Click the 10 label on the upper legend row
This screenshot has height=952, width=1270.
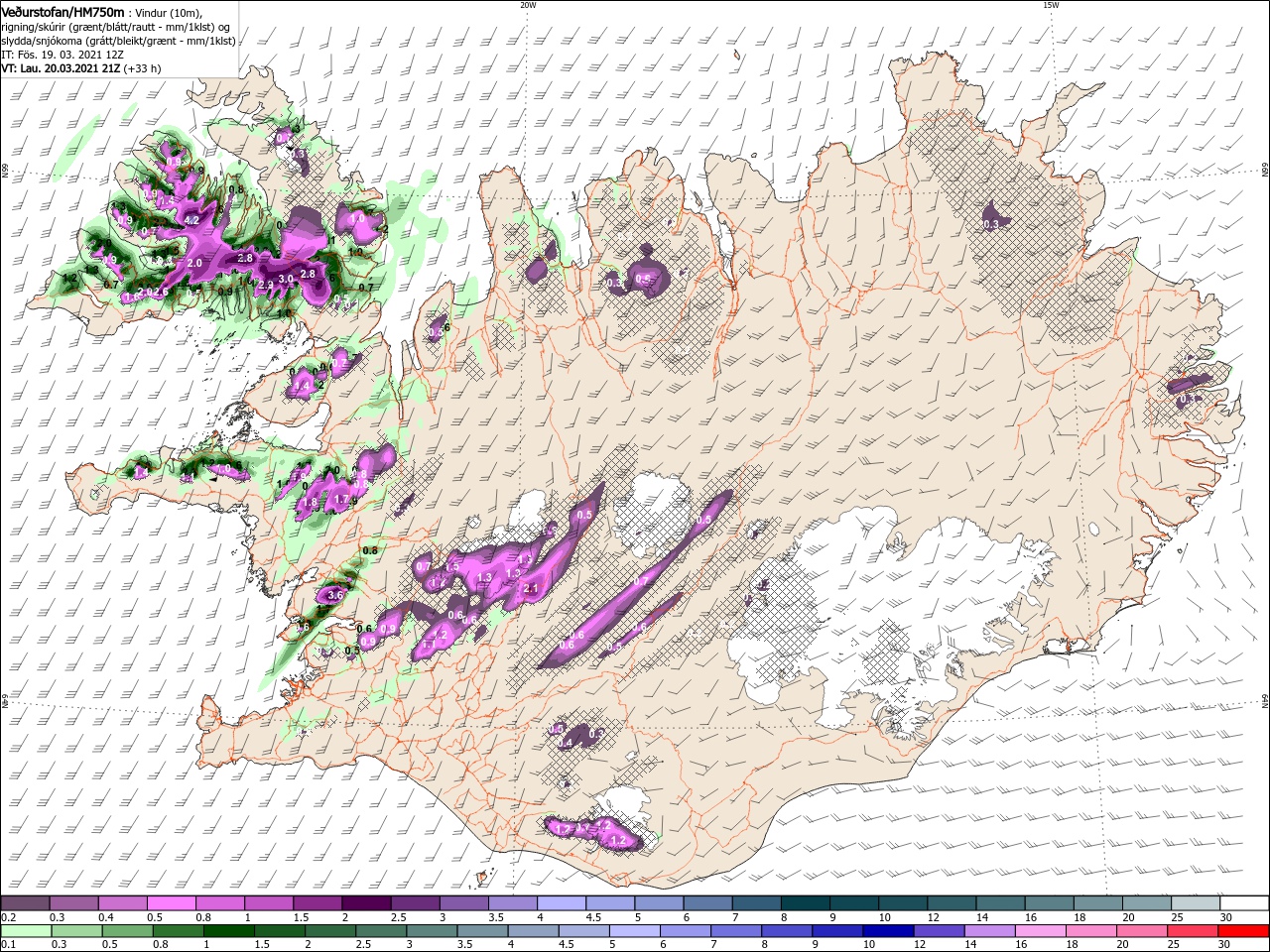(883, 918)
